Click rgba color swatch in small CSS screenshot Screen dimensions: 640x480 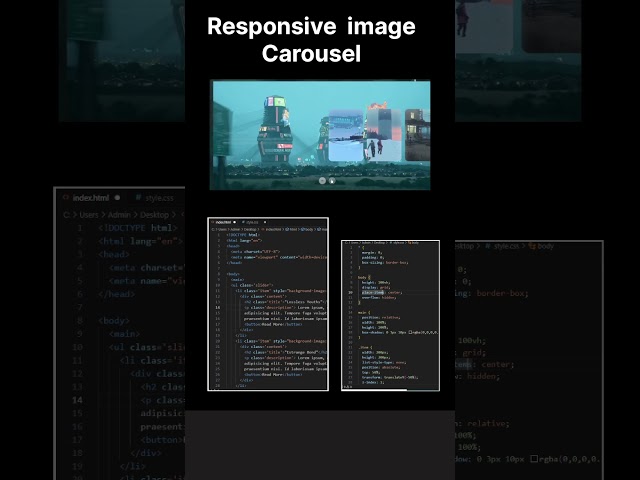point(410,332)
